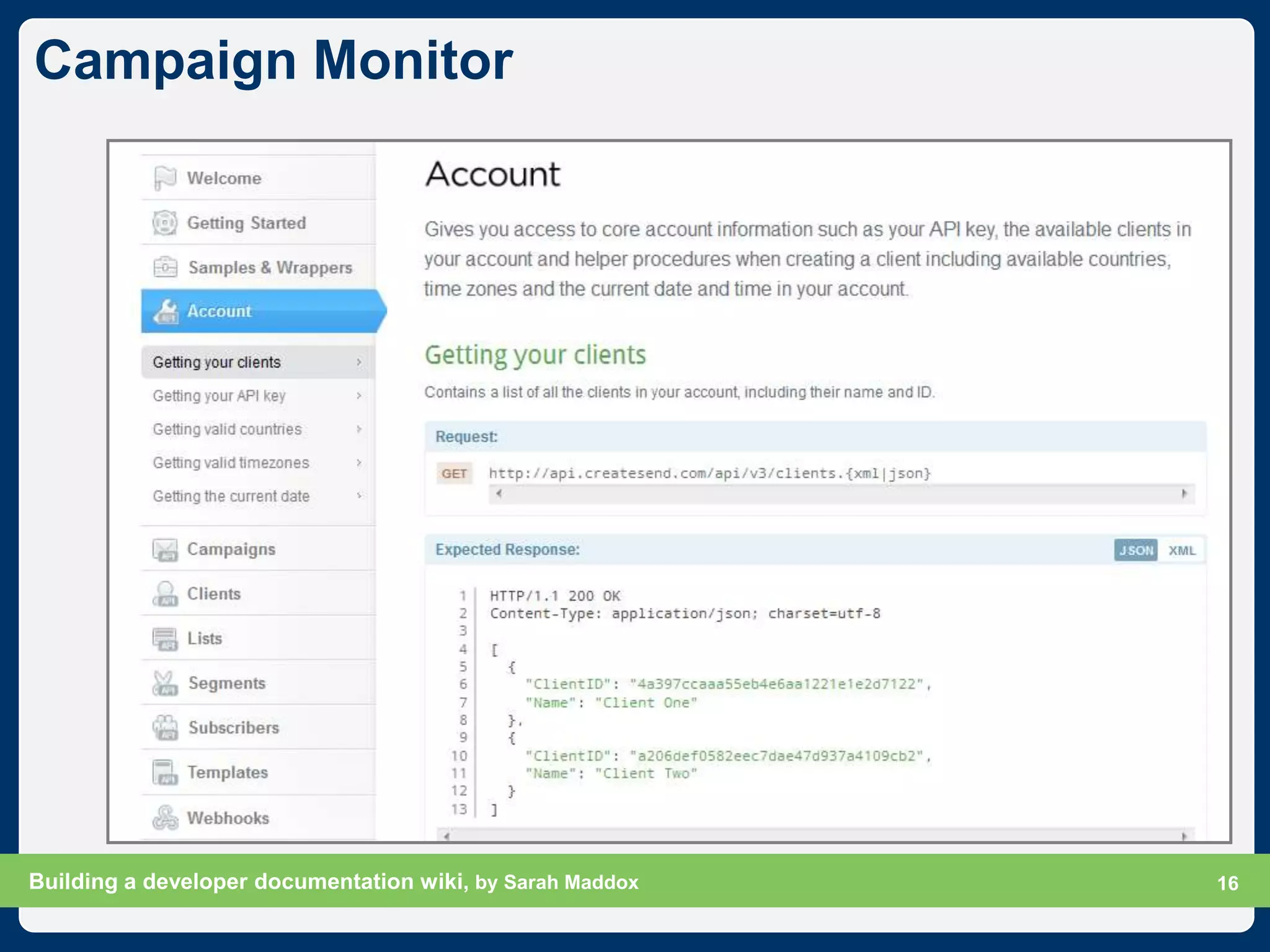Click the Templates page icon
The image size is (1270, 952).
[166, 772]
